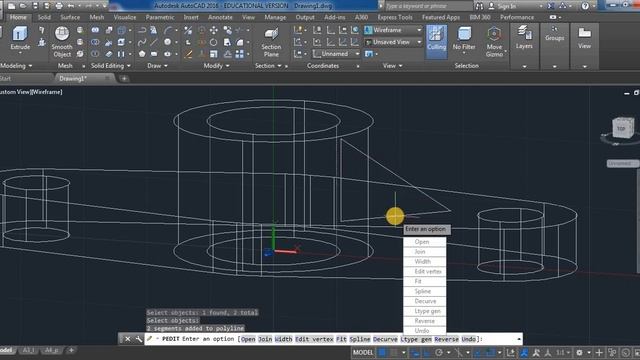This screenshot has width=640, height=360.
Task: Click the Section Plane icon
Action: click(271, 34)
